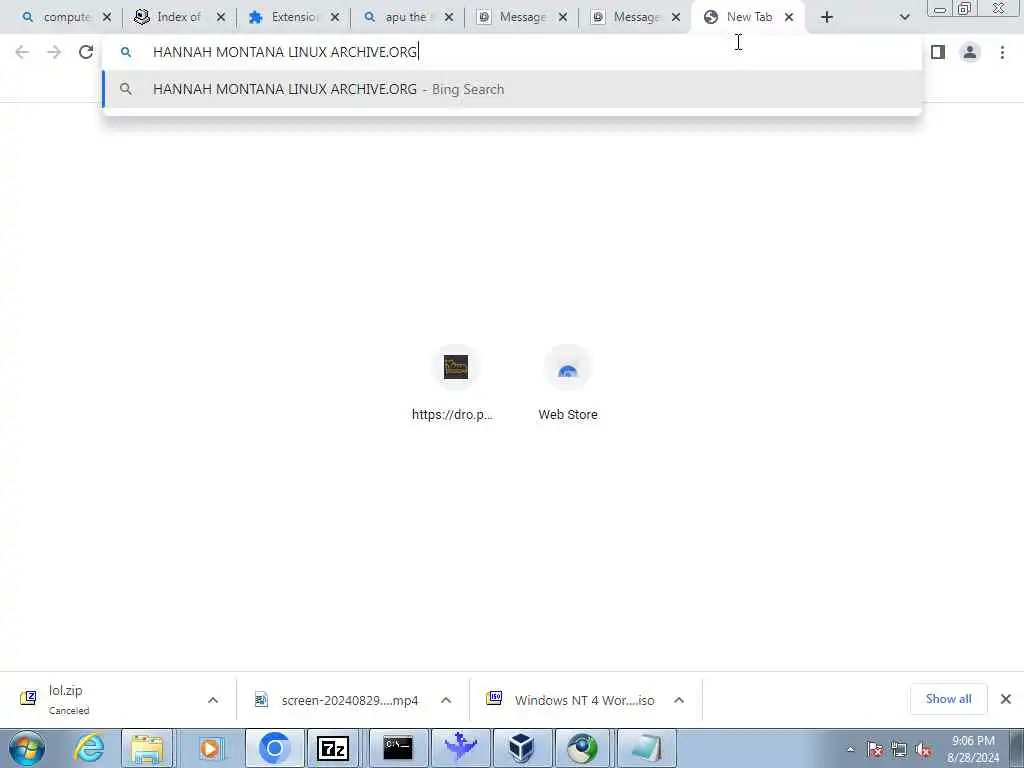Expand options for lol.zip download
Viewport: 1024px width, 768px height.
(213, 700)
